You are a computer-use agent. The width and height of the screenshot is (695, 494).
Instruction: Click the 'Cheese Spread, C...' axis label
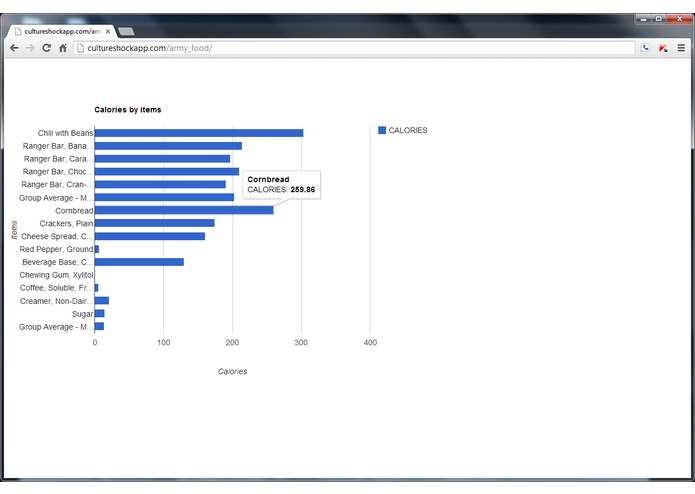tap(57, 236)
